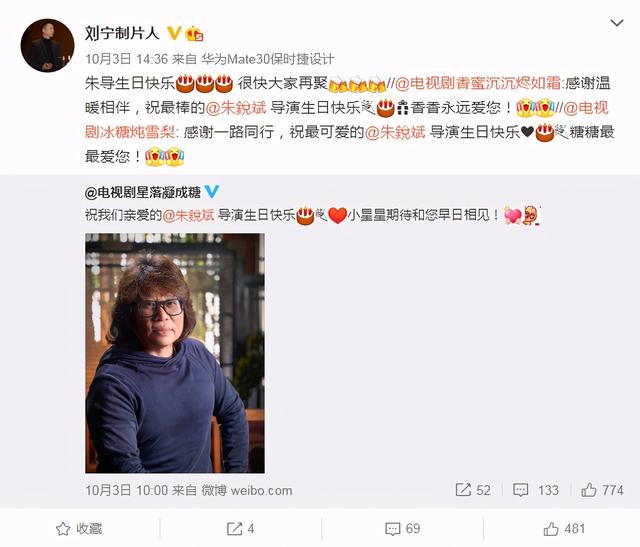Open @朱锐斌 mention in reposted text
640x547 pixels.
(x=189, y=215)
